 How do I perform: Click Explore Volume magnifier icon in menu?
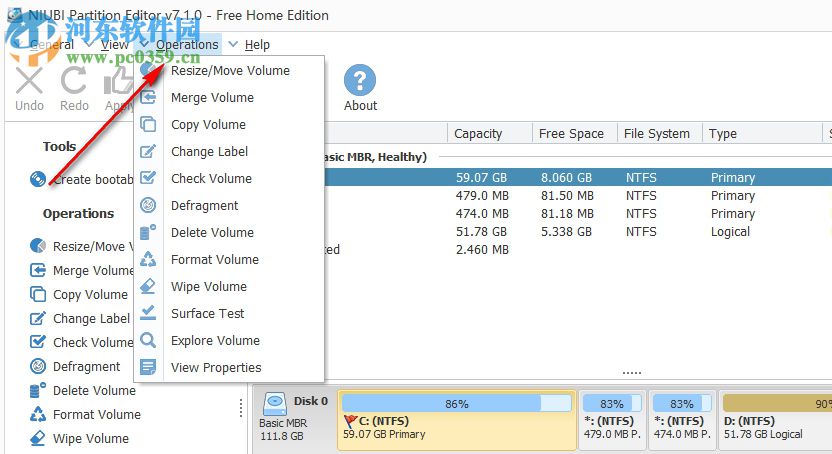tap(148, 340)
